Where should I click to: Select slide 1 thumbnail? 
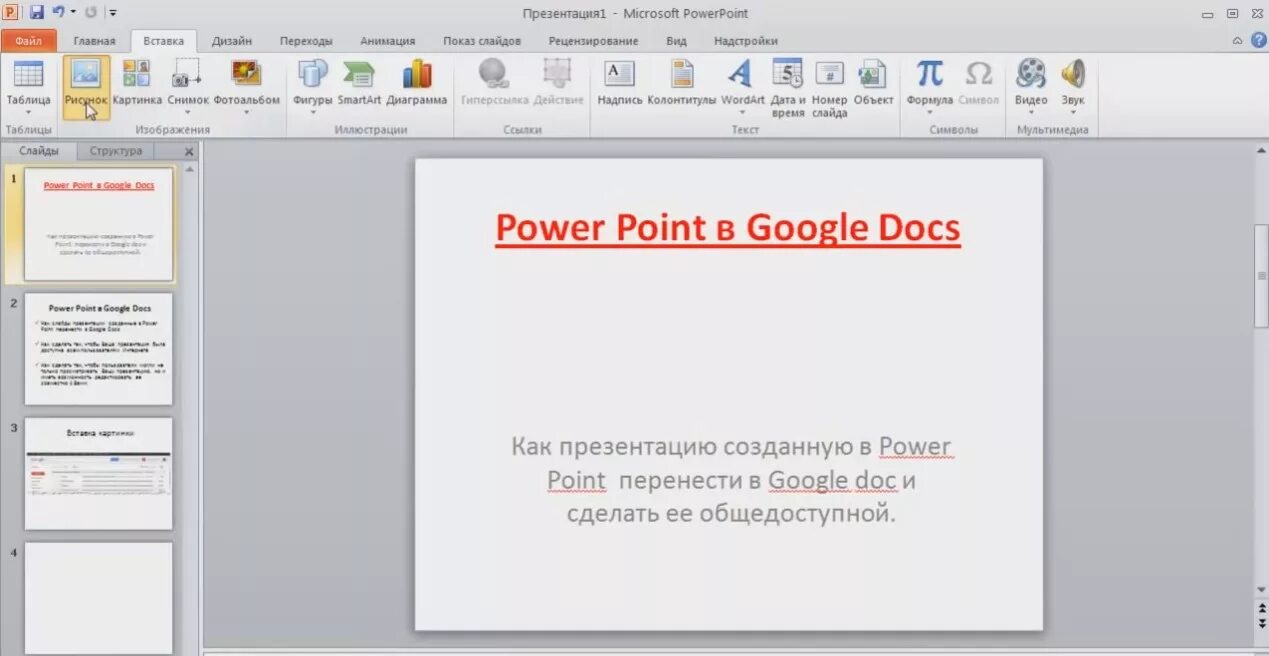tap(98, 224)
